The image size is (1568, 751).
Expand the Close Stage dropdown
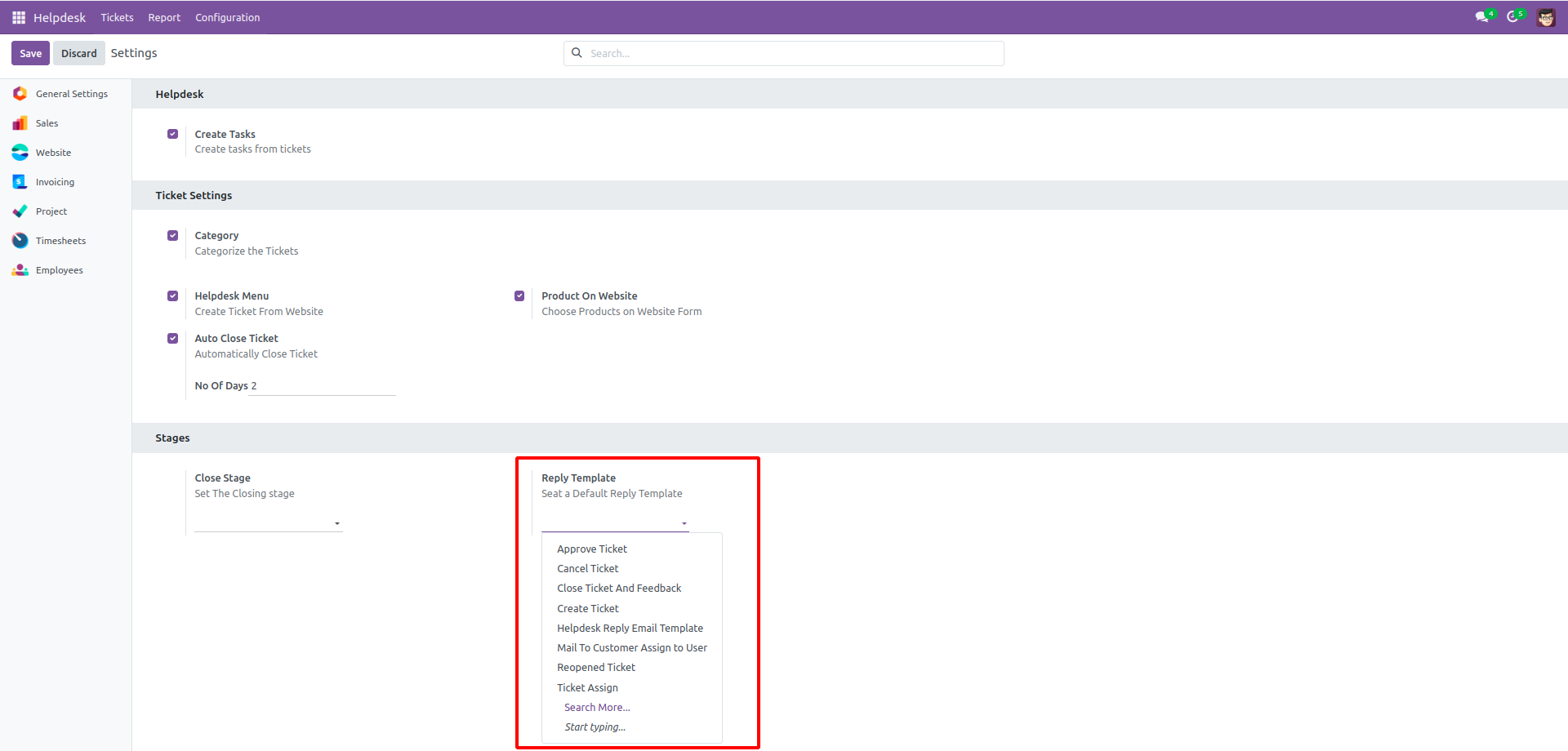pyautogui.click(x=337, y=523)
